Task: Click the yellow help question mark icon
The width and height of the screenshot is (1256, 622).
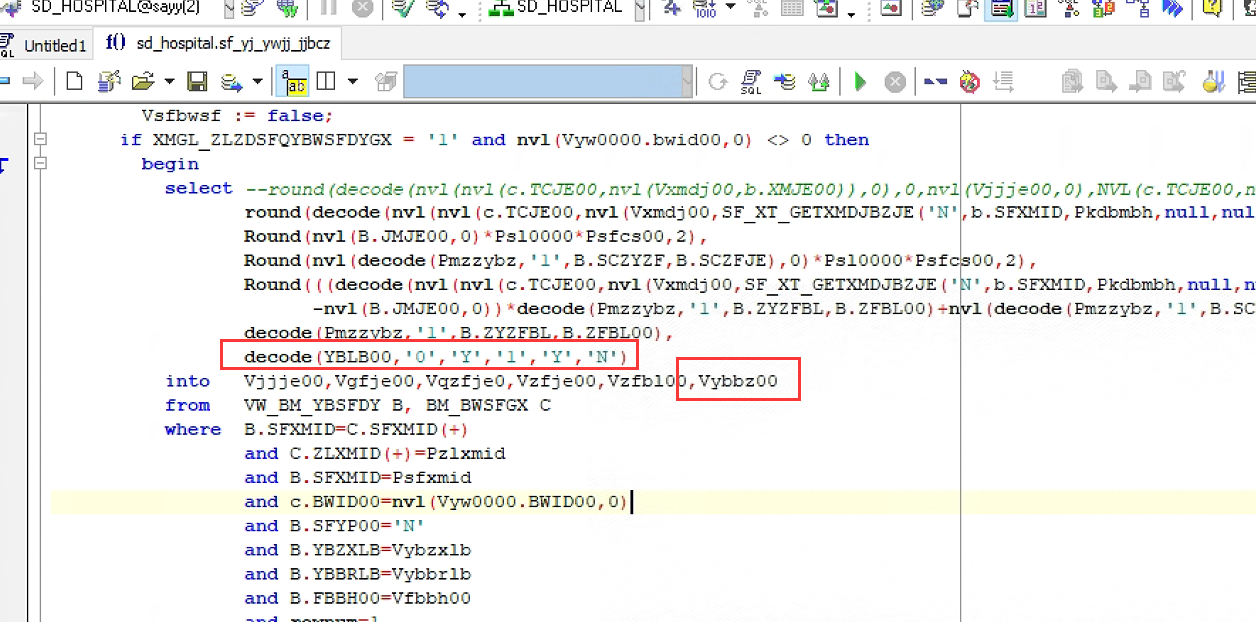Action: pos(1211,9)
